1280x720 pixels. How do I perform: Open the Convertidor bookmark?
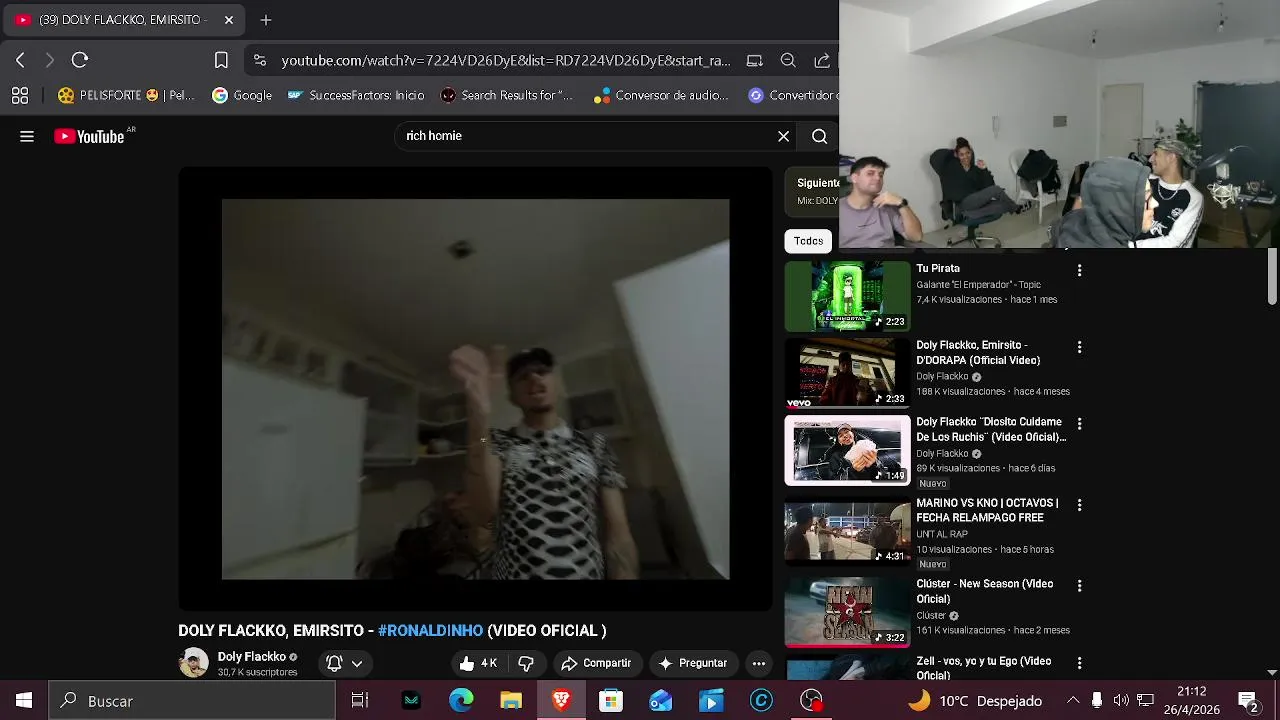click(x=793, y=95)
